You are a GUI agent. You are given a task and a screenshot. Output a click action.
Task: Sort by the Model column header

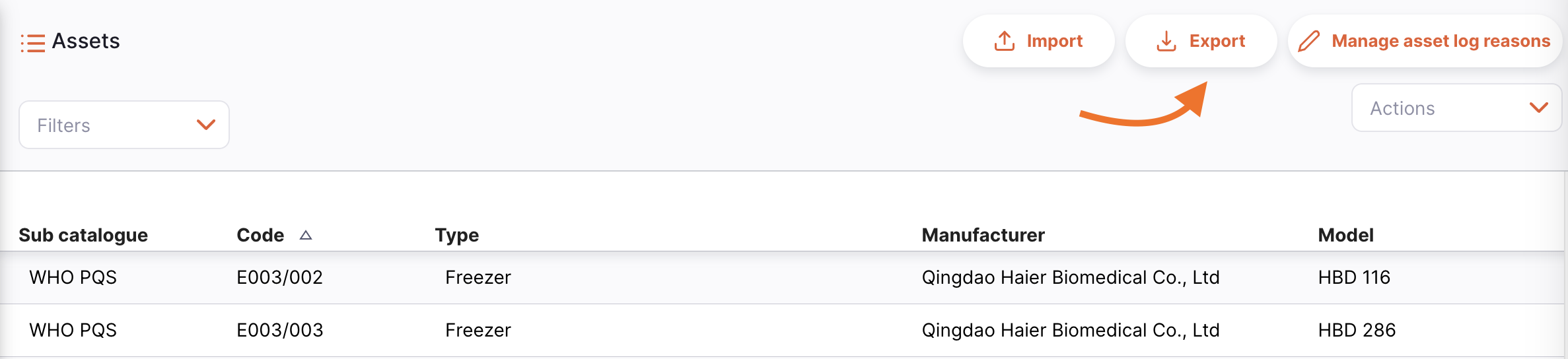1345,235
